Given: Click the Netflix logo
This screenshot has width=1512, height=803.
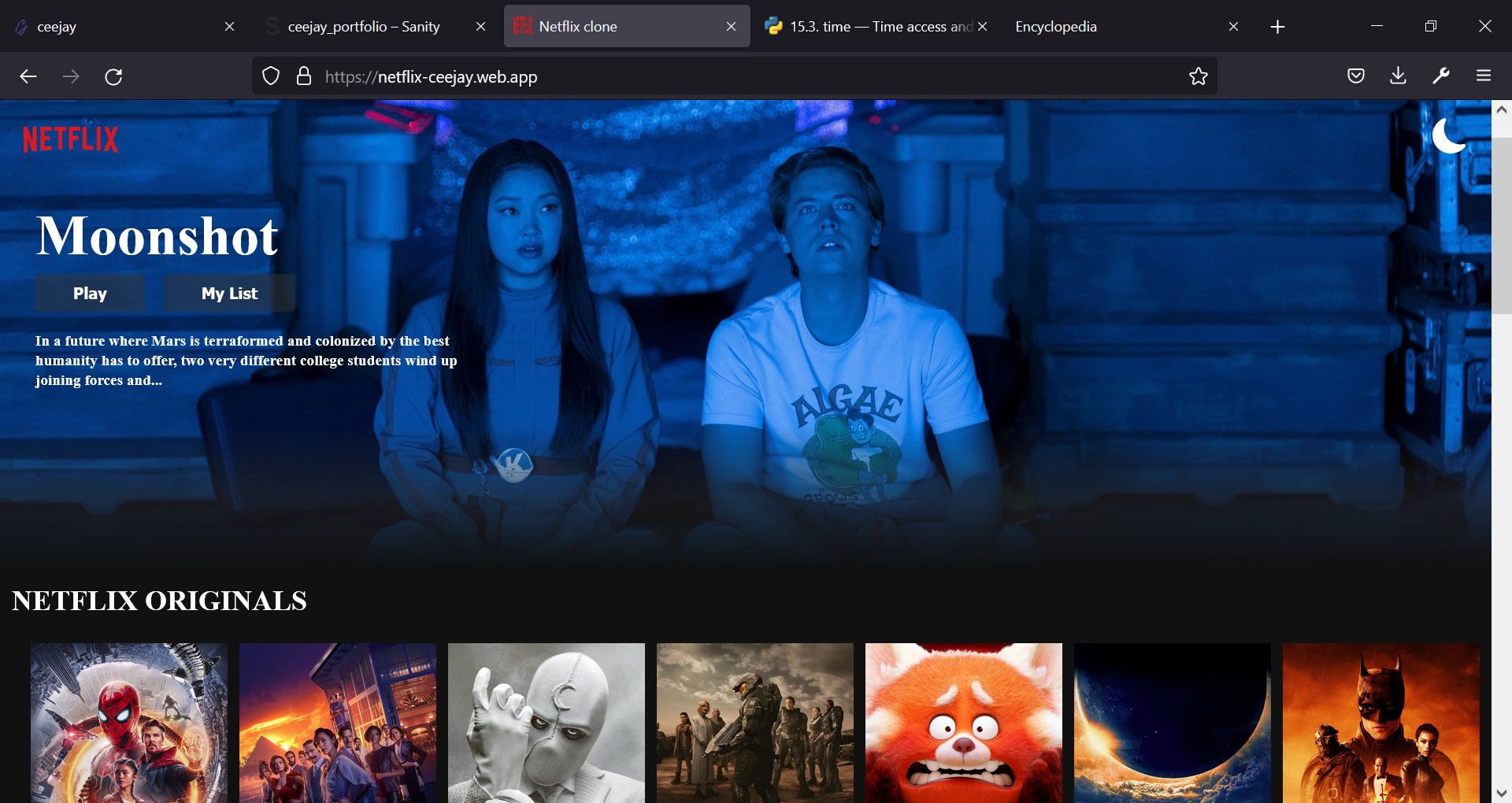Looking at the screenshot, I should (70, 139).
